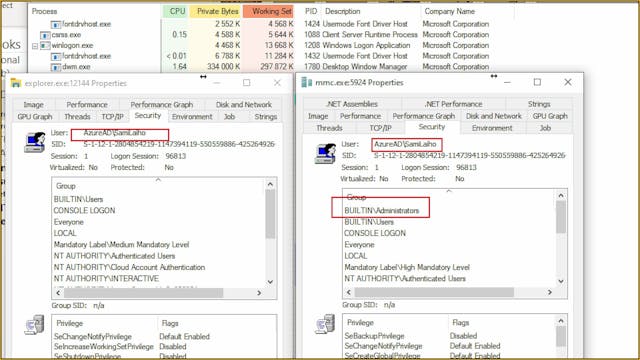Image resolution: width=640 pixels, height=360 pixels.
Task: Select Mandatory Label\Medium Mandatory Level entry
Action: tap(121, 244)
